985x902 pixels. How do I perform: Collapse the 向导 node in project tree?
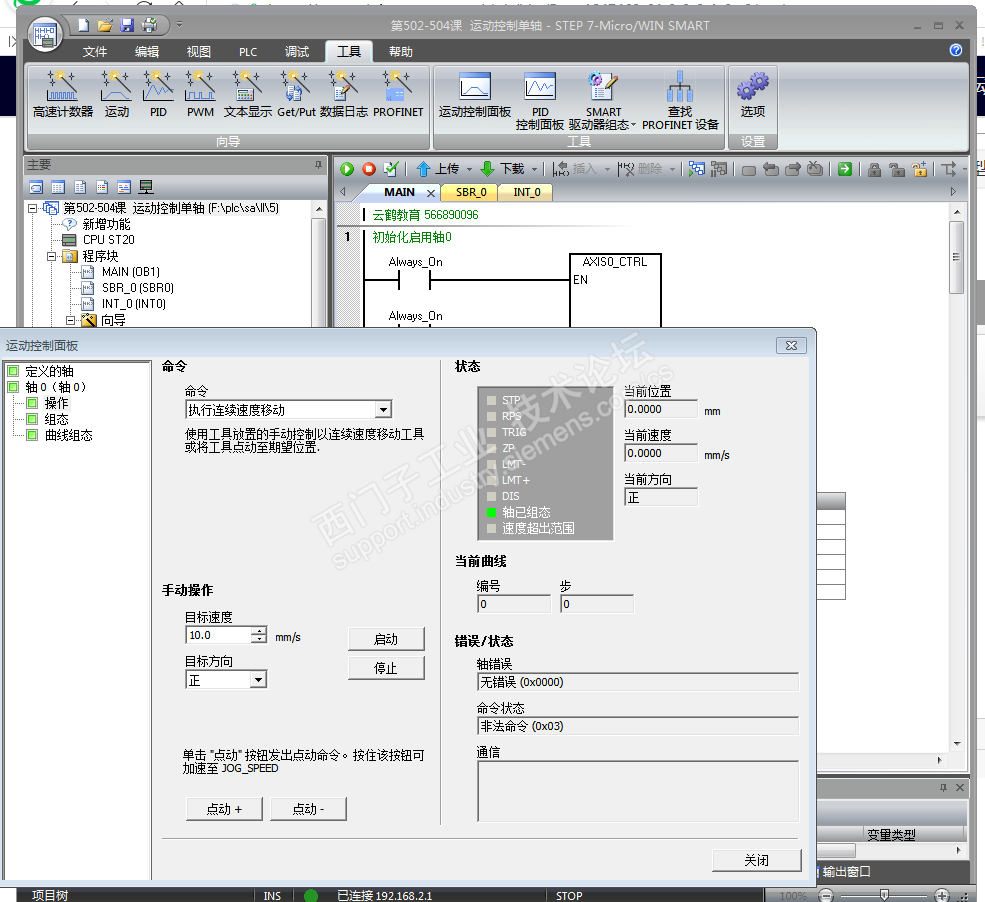(70, 320)
